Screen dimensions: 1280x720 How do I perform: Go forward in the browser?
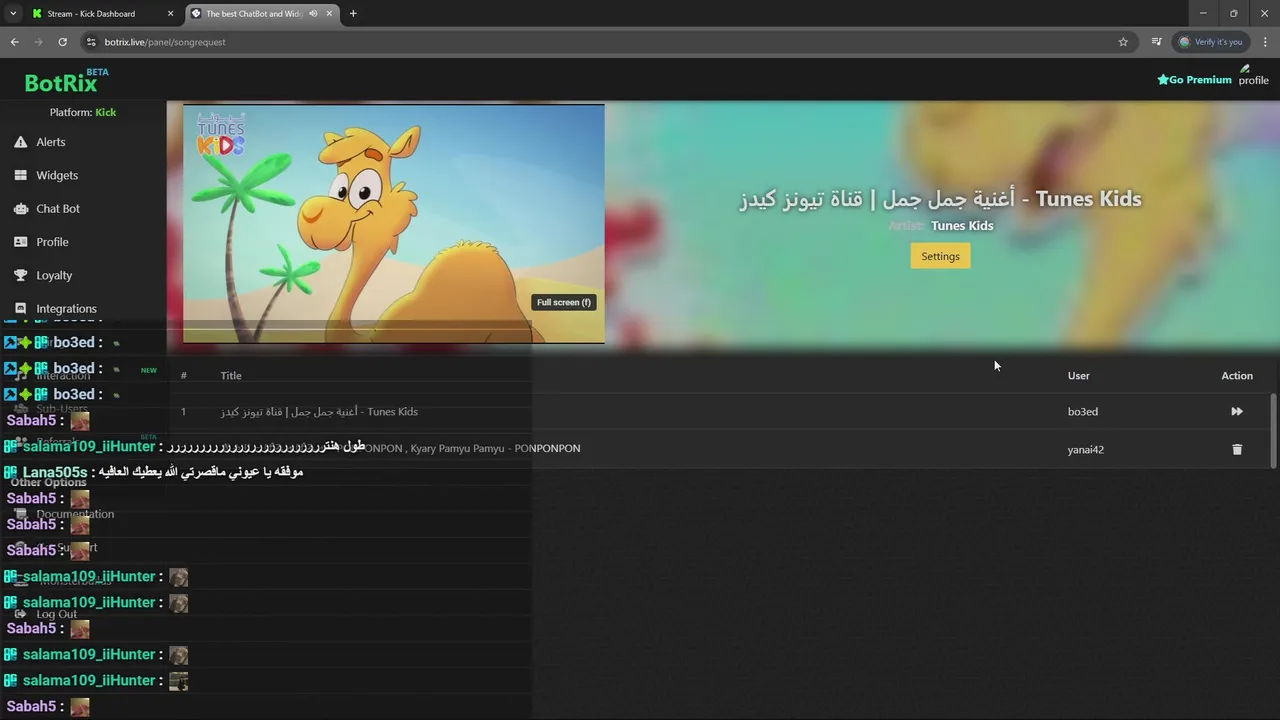tap(38, 42)
